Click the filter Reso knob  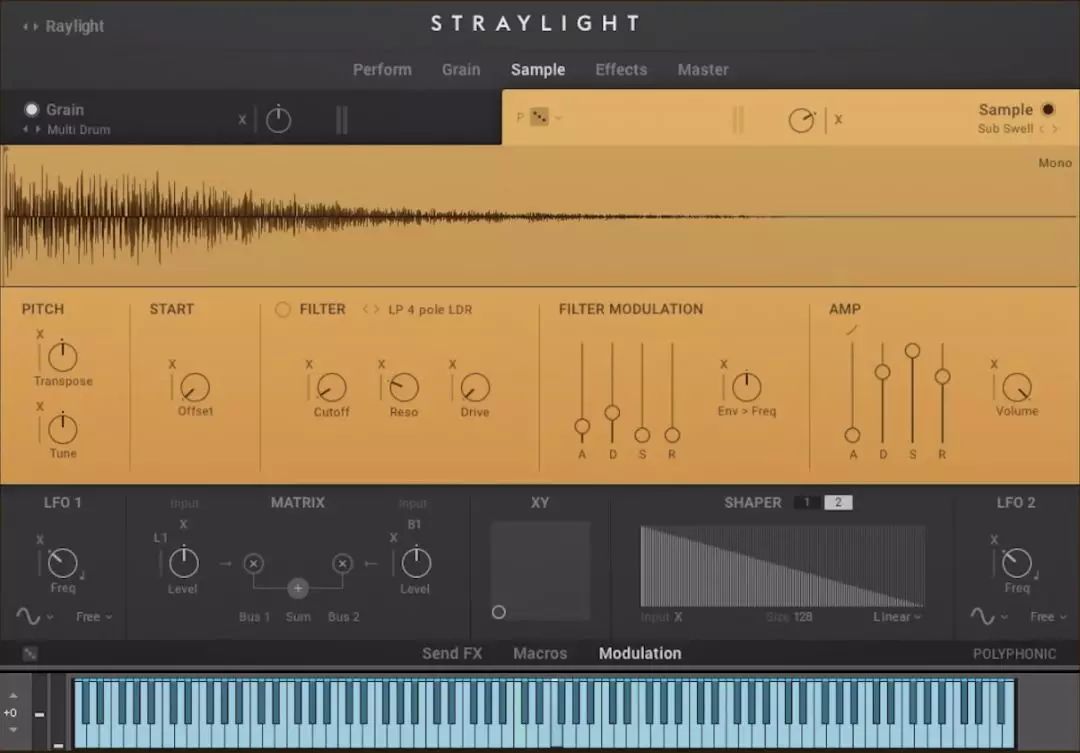pyautogui.click(x=404, y=387)
